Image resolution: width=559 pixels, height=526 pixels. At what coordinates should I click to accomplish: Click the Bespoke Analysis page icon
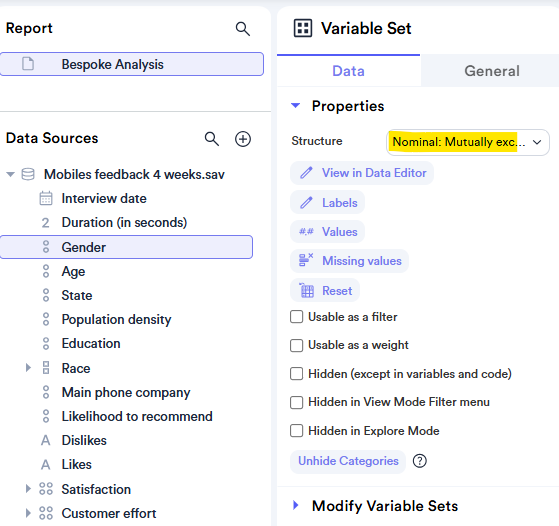(28, 64)
